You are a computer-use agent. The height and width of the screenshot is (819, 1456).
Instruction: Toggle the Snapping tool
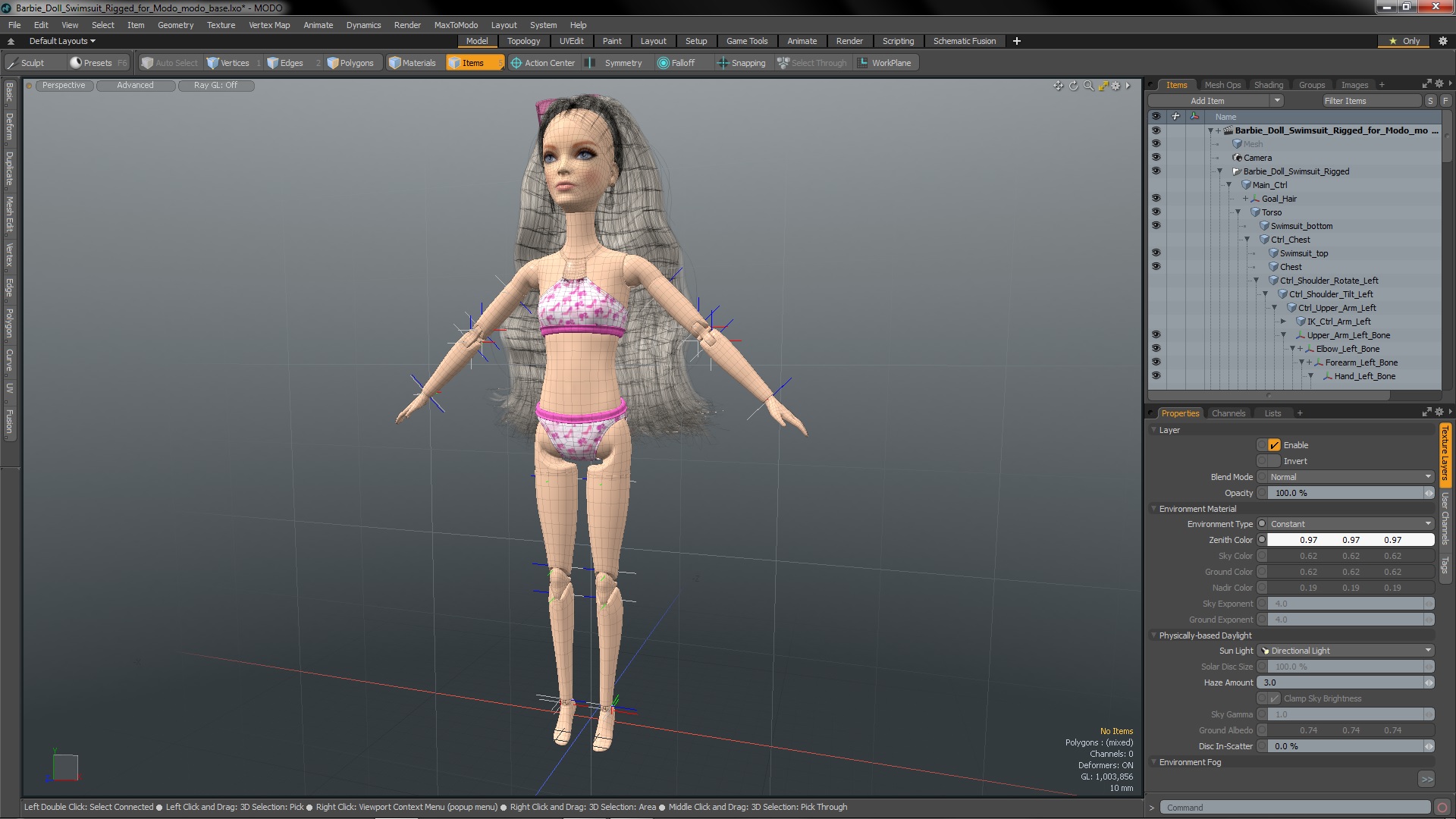(742, 63)
